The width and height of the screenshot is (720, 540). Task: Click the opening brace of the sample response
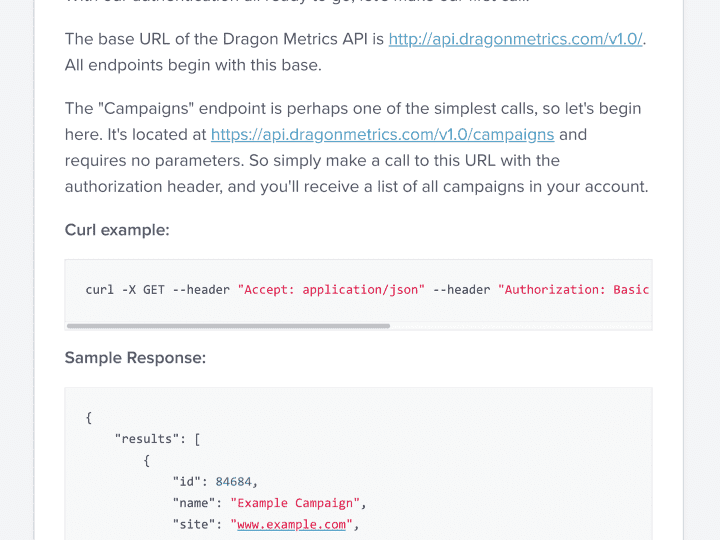pos(90,418)
